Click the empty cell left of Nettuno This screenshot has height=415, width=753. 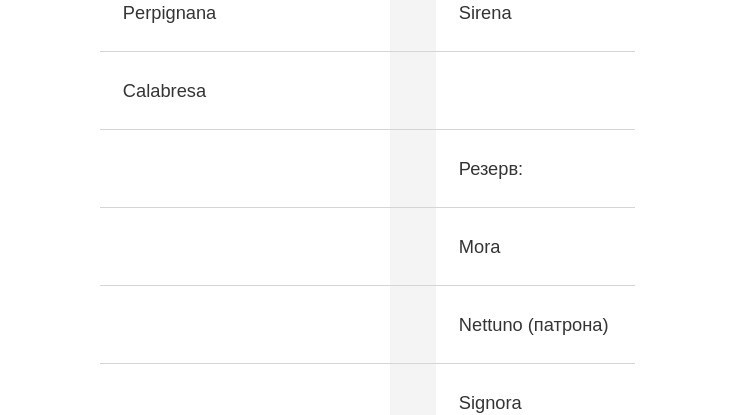pos(245,325)
